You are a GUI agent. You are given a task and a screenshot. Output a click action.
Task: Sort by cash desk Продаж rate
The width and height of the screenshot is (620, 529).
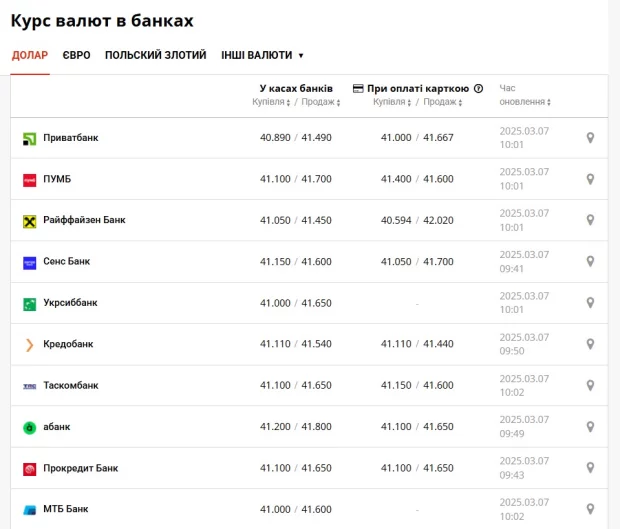pos(319,102)
